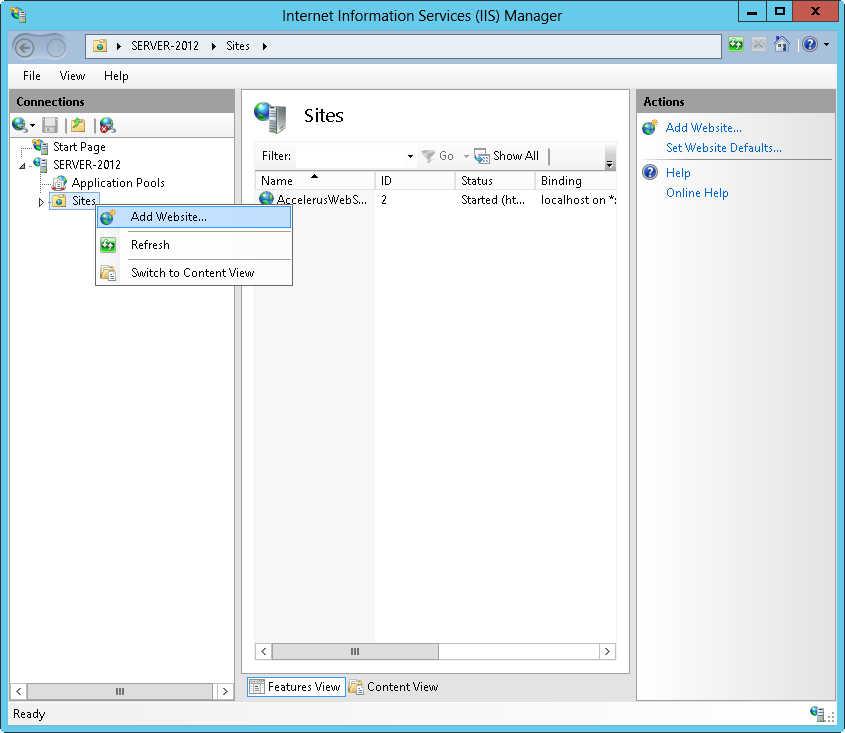845x733 pixels.
Task: Sort by the Status column header
Action: pyautogui.click(x=494, y=181)
